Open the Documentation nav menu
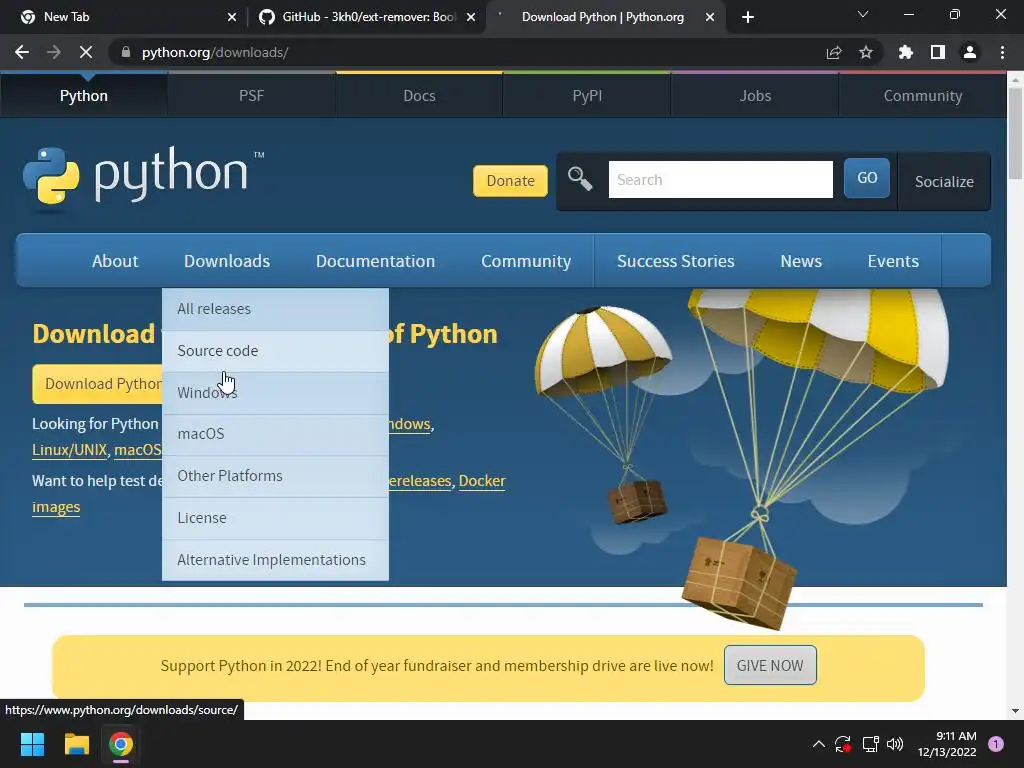The image size is (1024, 768). tap(375, 261)
